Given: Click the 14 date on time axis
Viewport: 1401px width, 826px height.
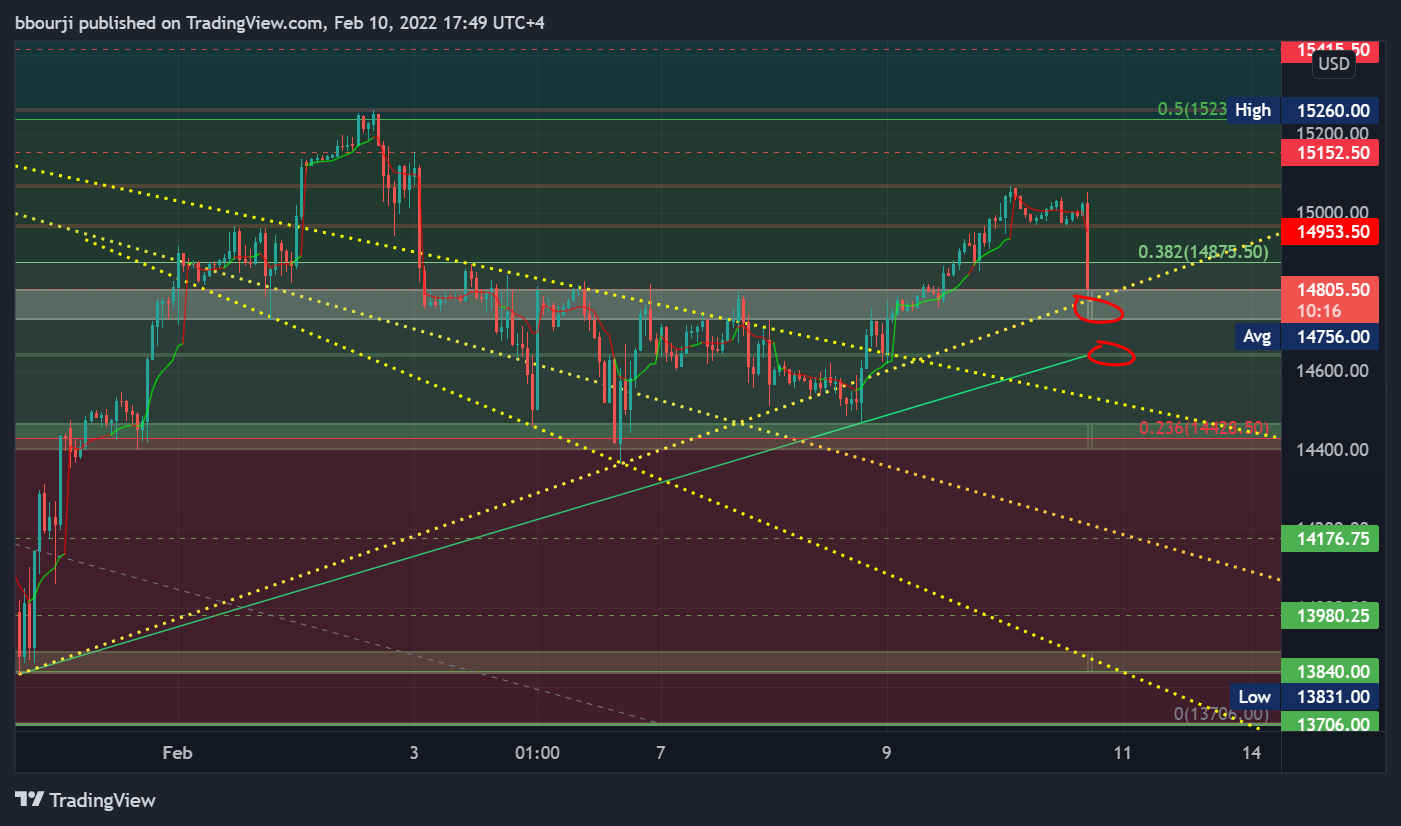Looking at the screenshot, I should [x=1253, y=752].
